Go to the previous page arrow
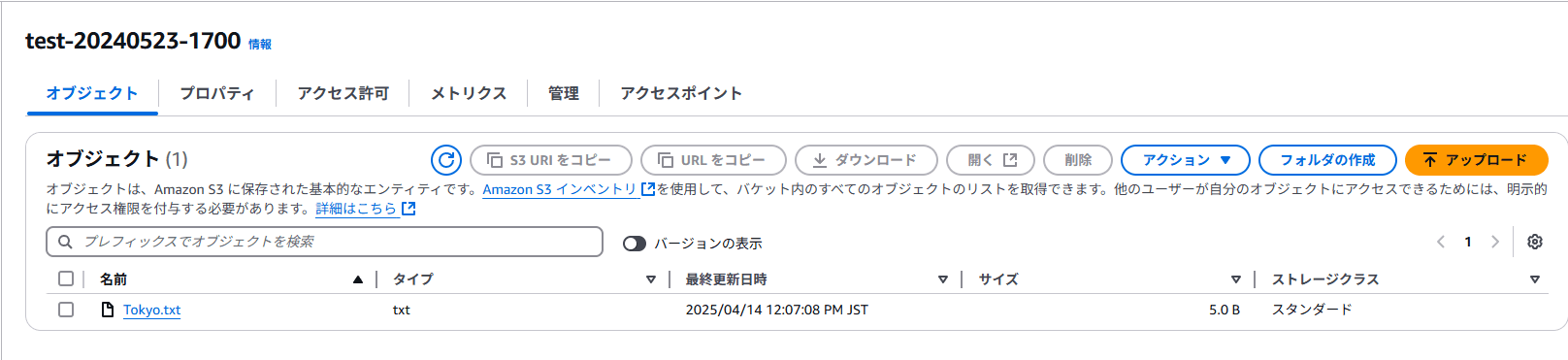 [1441, 242]
